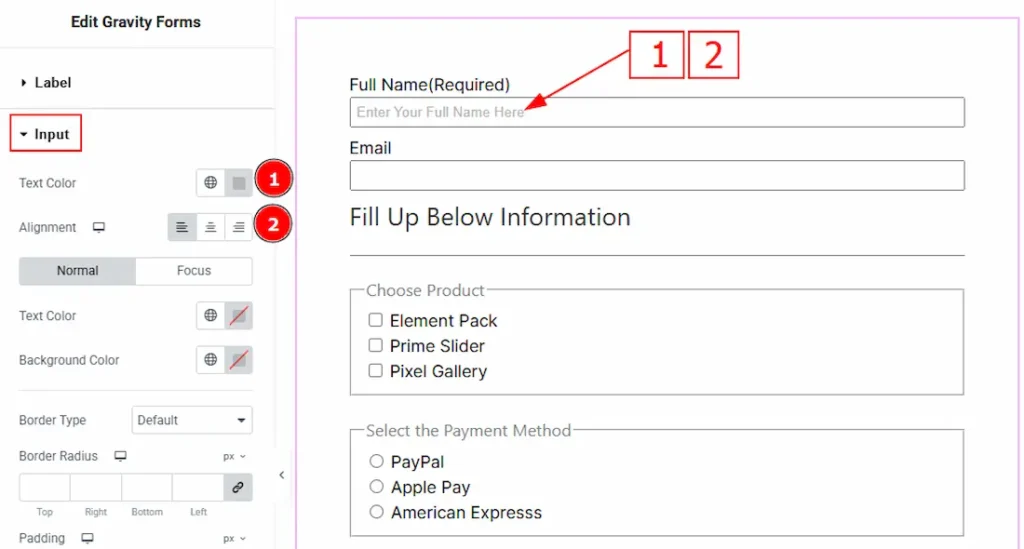Select center alignment icon

(210, 228)
